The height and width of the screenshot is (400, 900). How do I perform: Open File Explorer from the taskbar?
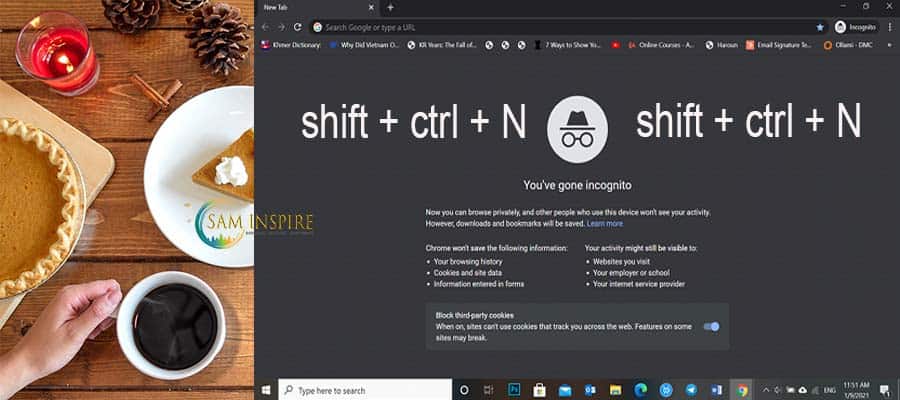[615, 390]
